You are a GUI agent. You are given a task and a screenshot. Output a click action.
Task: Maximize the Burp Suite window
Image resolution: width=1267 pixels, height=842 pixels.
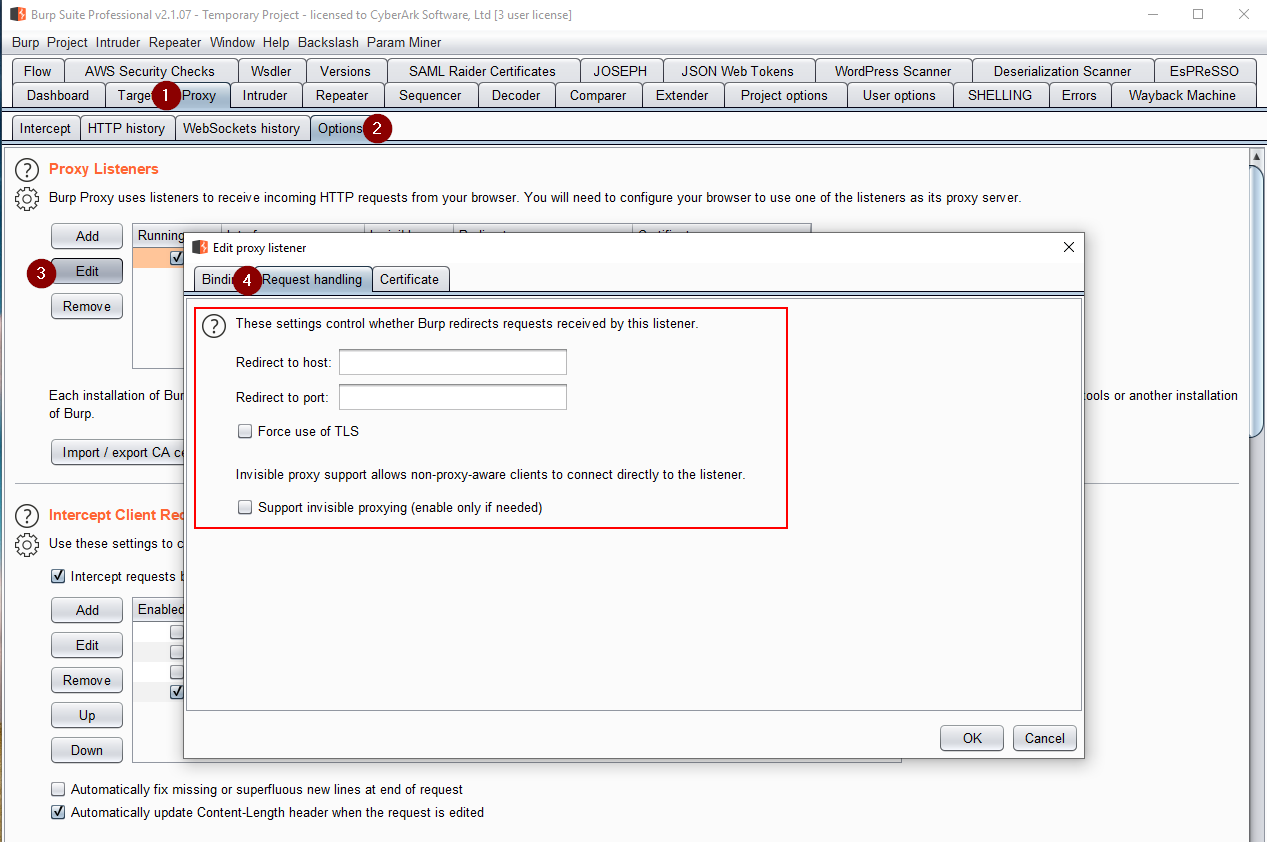(1198, 15)
